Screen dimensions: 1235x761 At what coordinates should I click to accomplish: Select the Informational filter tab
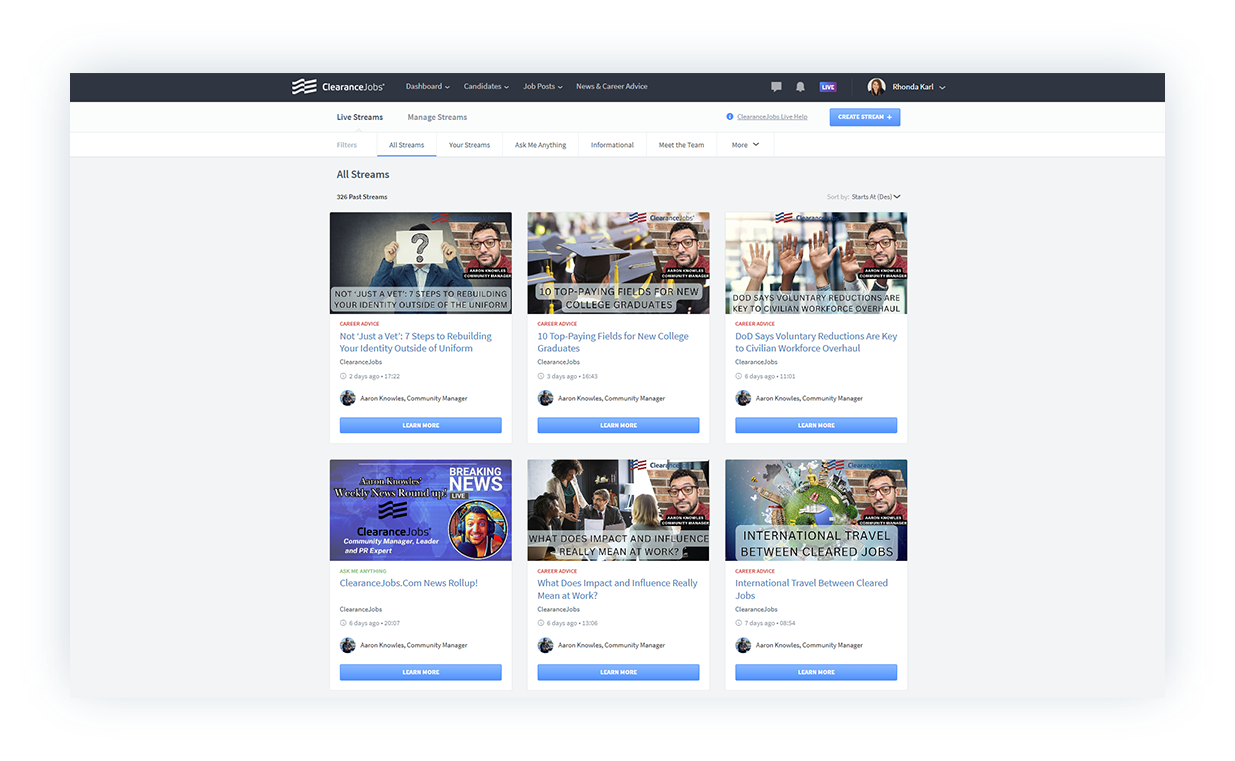612,145
